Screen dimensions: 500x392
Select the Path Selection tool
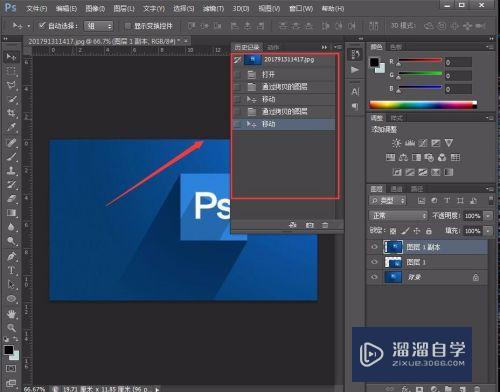[x=11, y=284]
